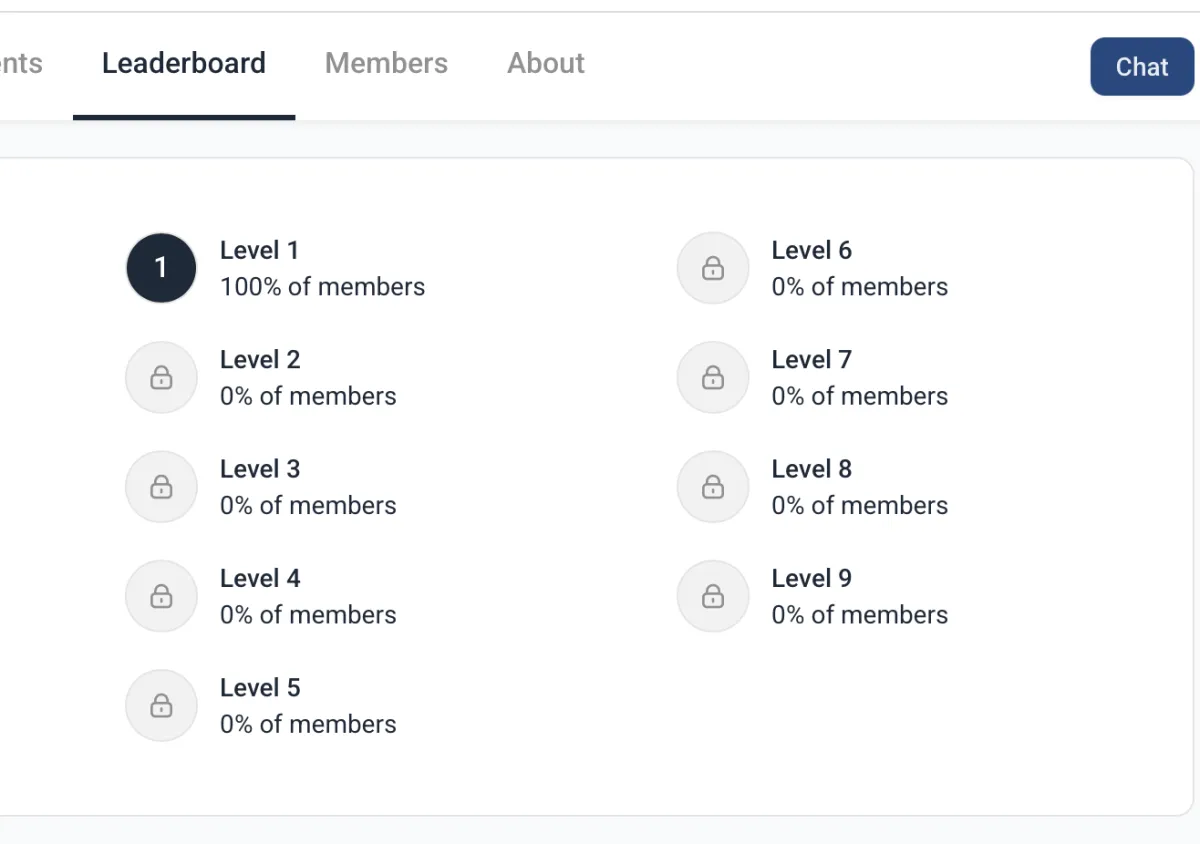Viewport: 1200px width, 844px height.
Task: Open the partially visible tab ending in 'nts'
Action: coord(20,64)
